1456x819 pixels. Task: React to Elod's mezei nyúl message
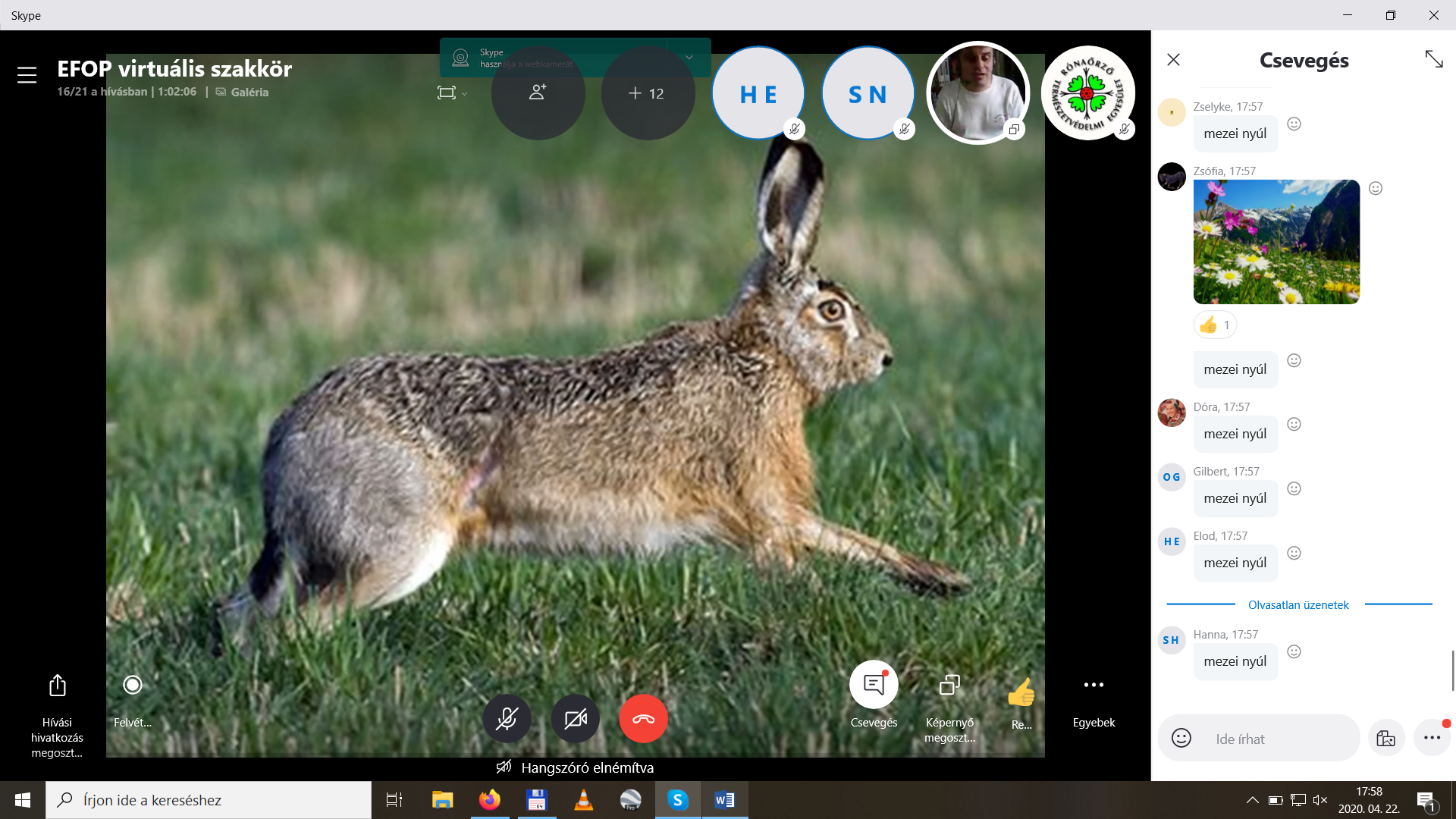click(x=1294, y=553)
